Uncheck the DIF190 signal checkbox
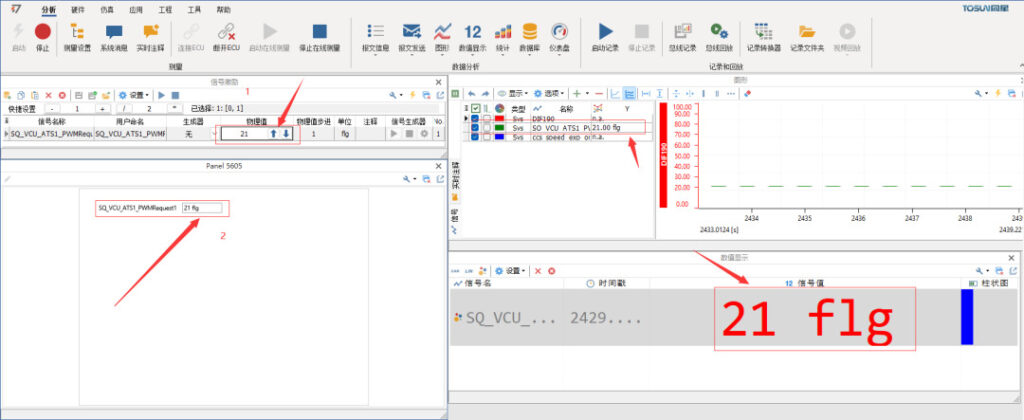 point(475,118)
